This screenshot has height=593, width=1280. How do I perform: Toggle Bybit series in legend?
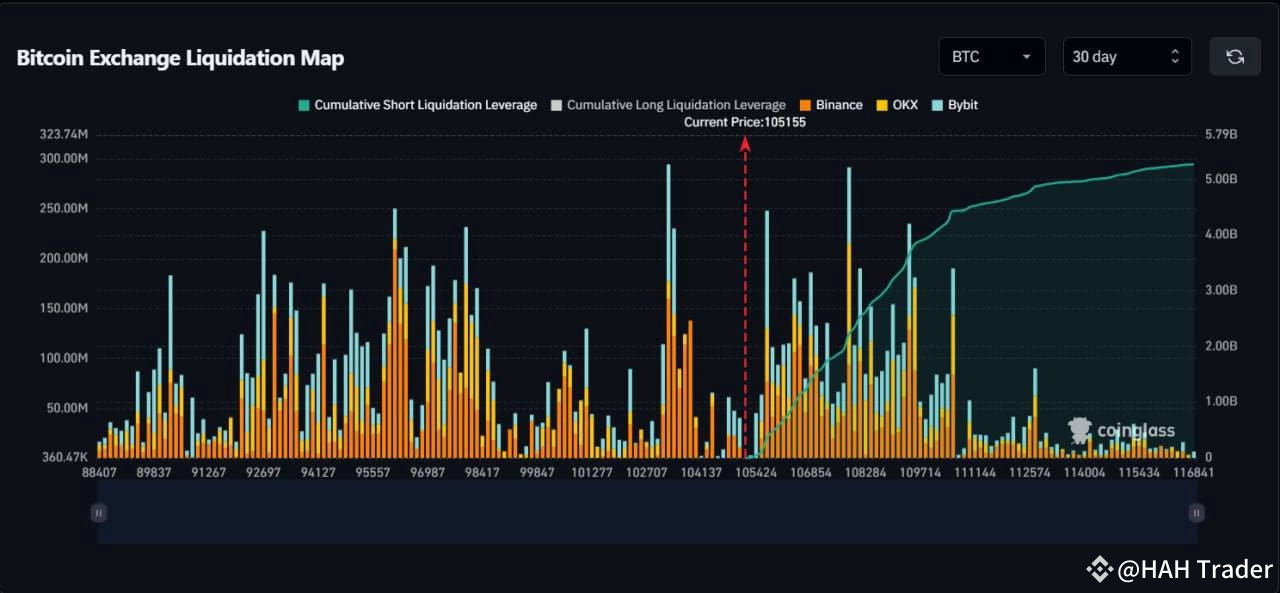coord(954,105)
